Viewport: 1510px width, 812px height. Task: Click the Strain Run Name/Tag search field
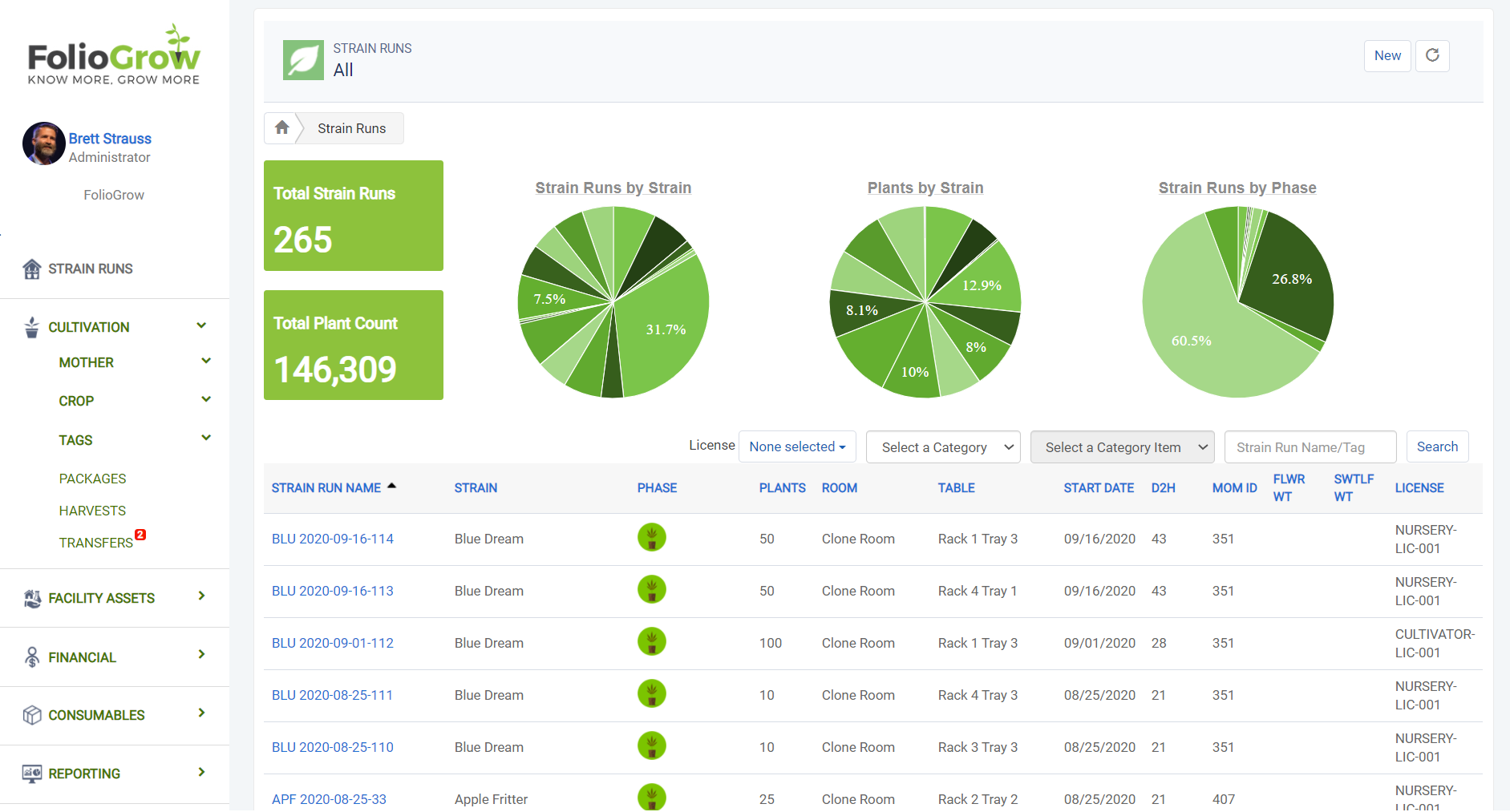(1310, 447)
